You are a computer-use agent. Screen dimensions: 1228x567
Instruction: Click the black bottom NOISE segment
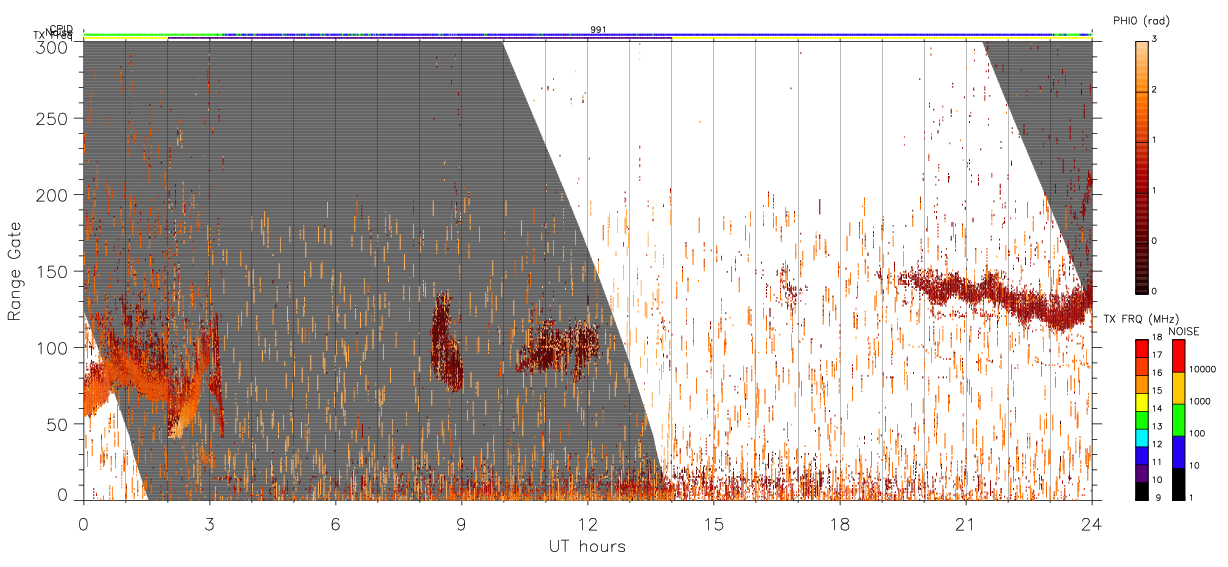[x=1177, y=483]
